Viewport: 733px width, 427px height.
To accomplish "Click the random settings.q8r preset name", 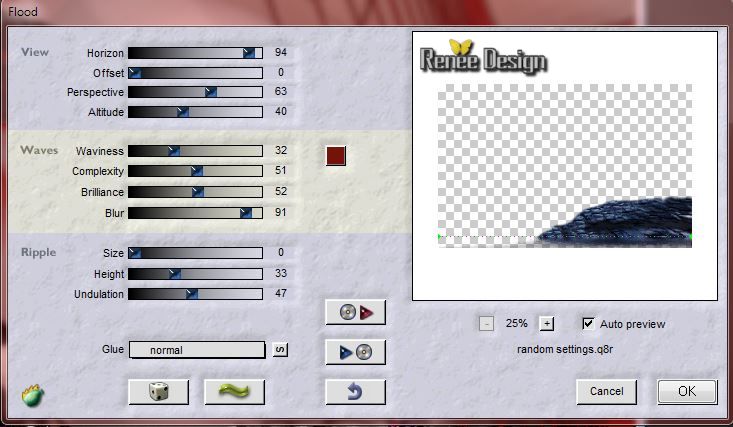I will pos(565,349).
